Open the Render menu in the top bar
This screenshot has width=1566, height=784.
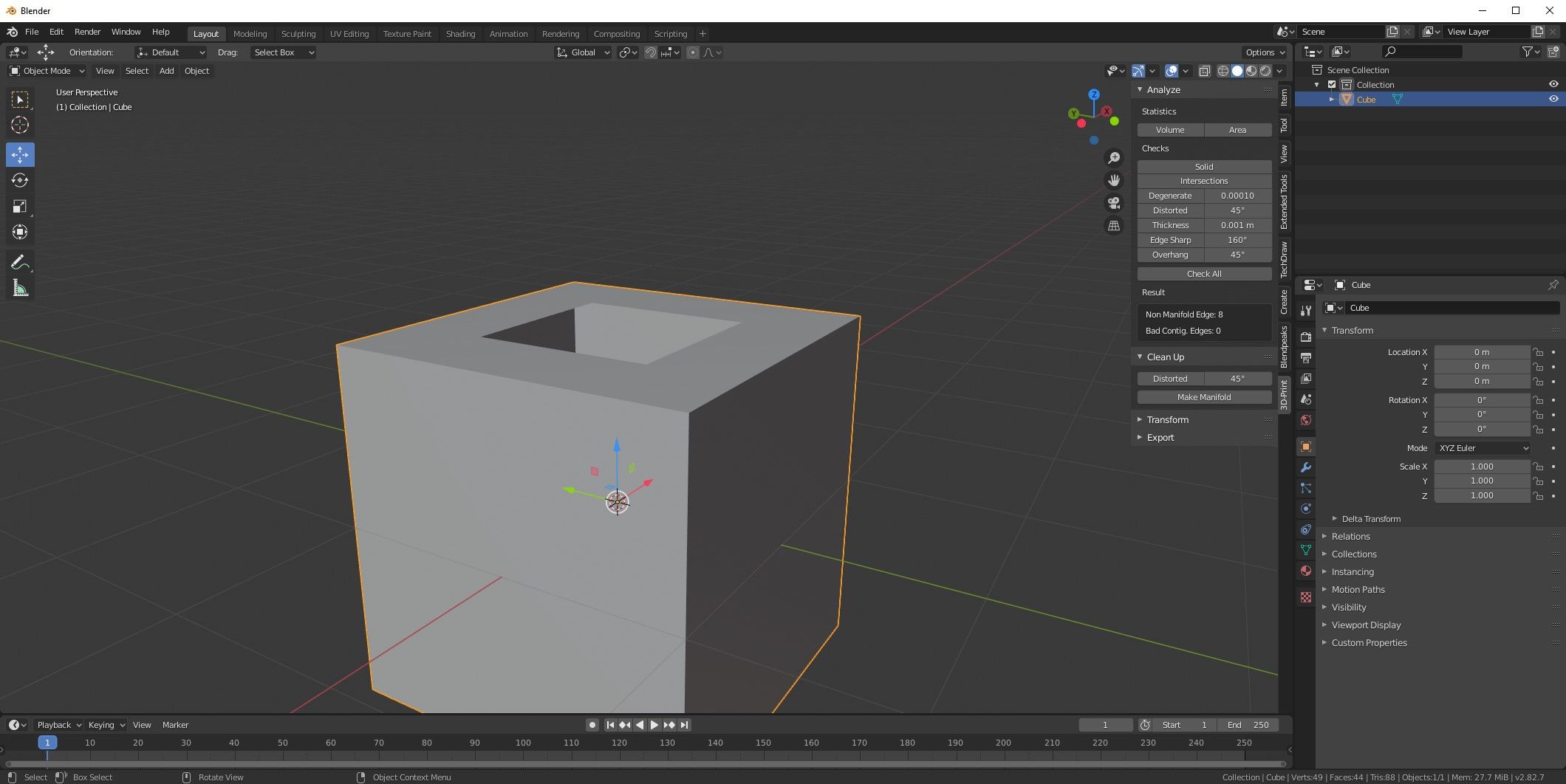(x=87, y=32)
